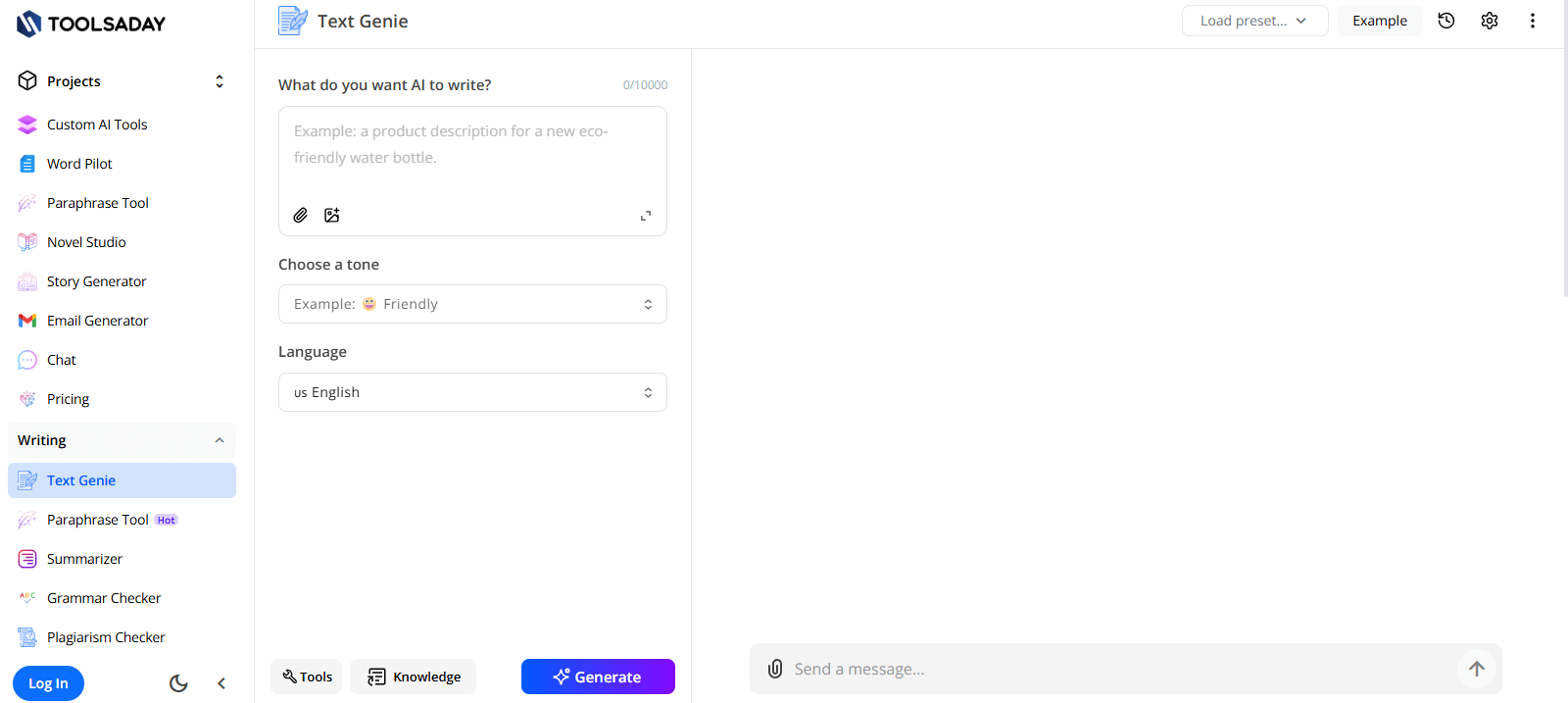Open Summarizer from the sidebar
Image resolution: width=1568 pixels, height=703 pixels.
click(x=84, y=559)
